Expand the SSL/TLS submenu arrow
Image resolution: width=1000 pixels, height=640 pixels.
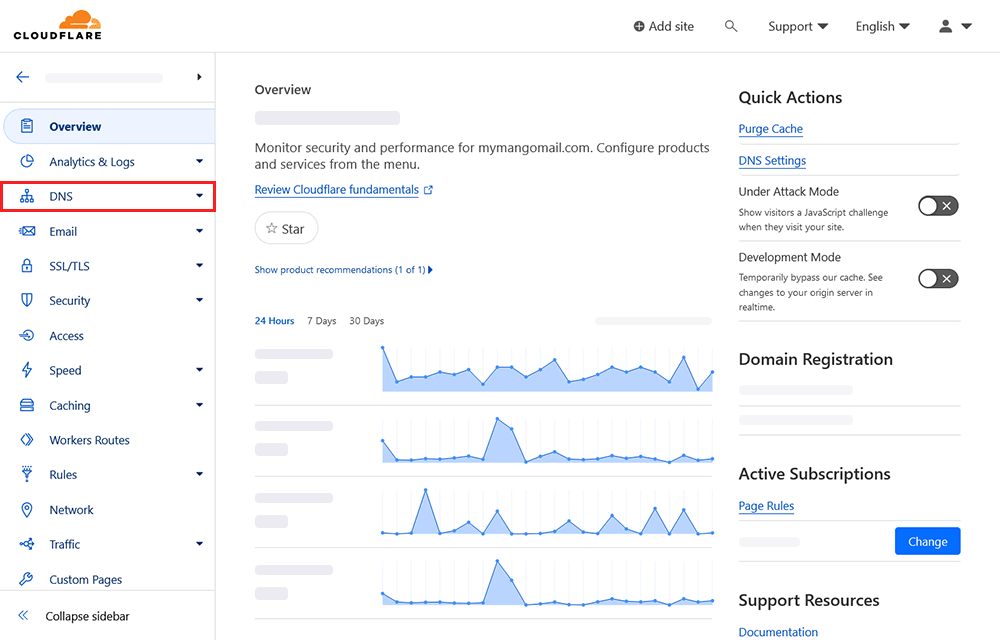tap(200, 265)
